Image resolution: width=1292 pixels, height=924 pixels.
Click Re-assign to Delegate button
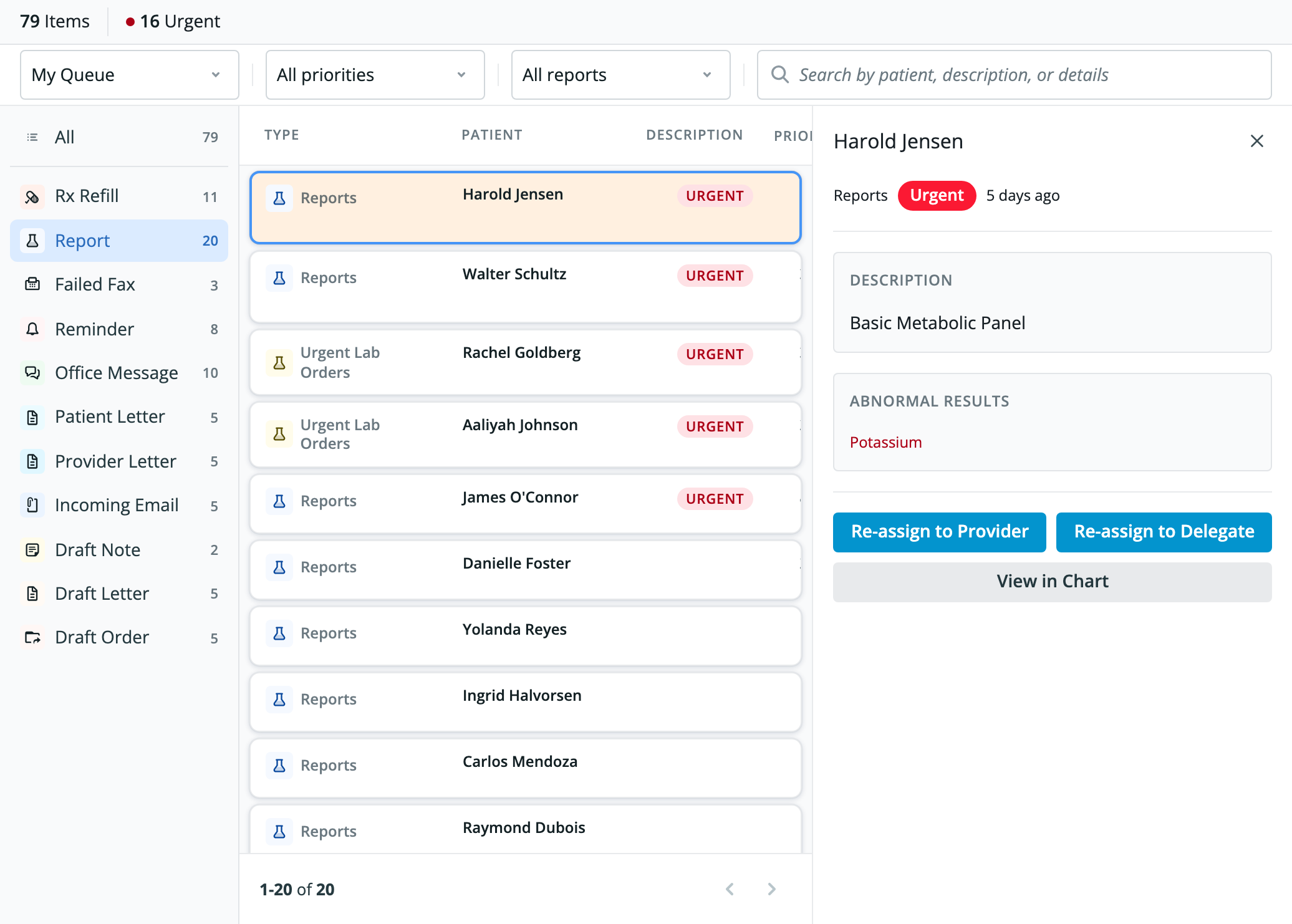pyautogui.click(x=1164, y=532)
